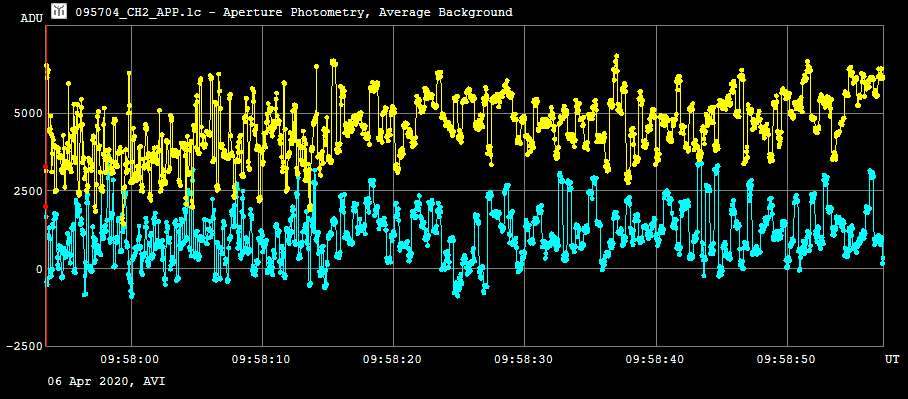Click the 09:58:50 time axis label
908x399 pixels.
point(786,359)
